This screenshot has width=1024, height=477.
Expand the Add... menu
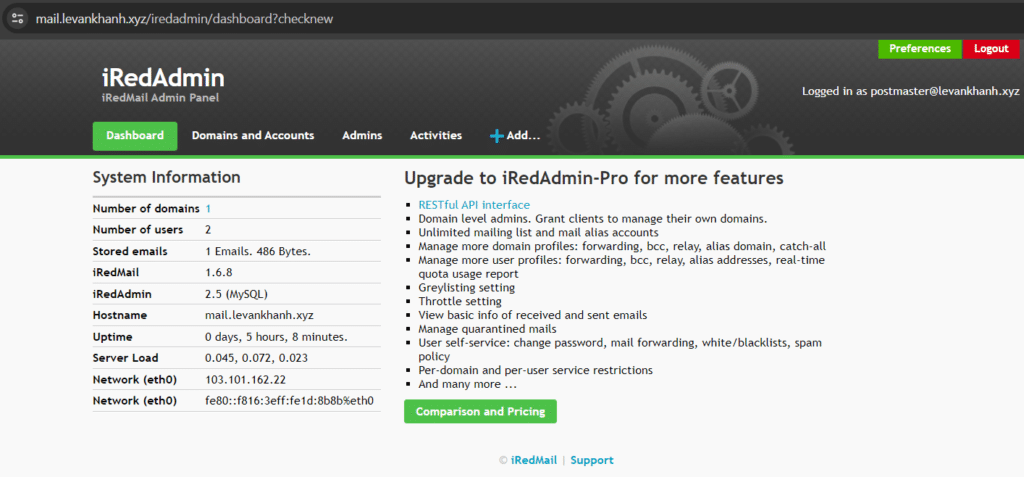point(523,136)
